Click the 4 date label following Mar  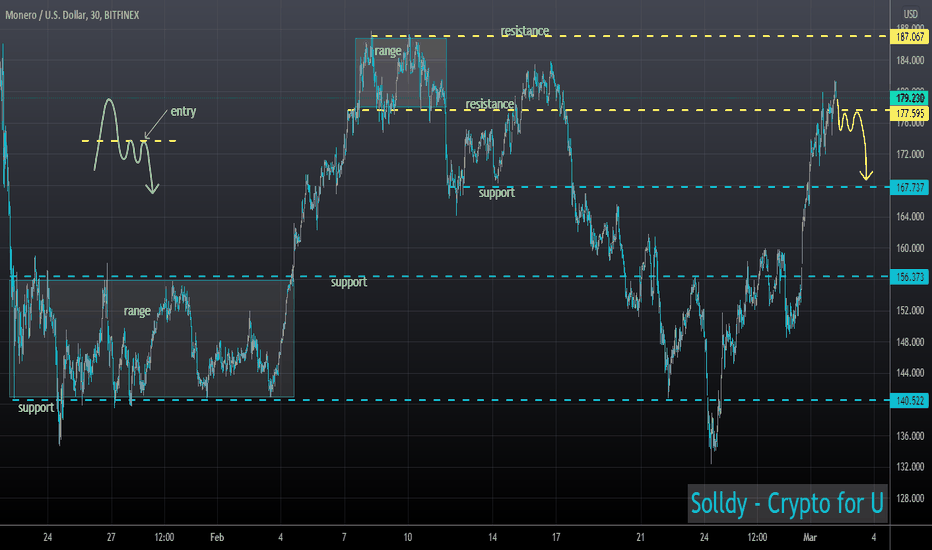[873, 538]
